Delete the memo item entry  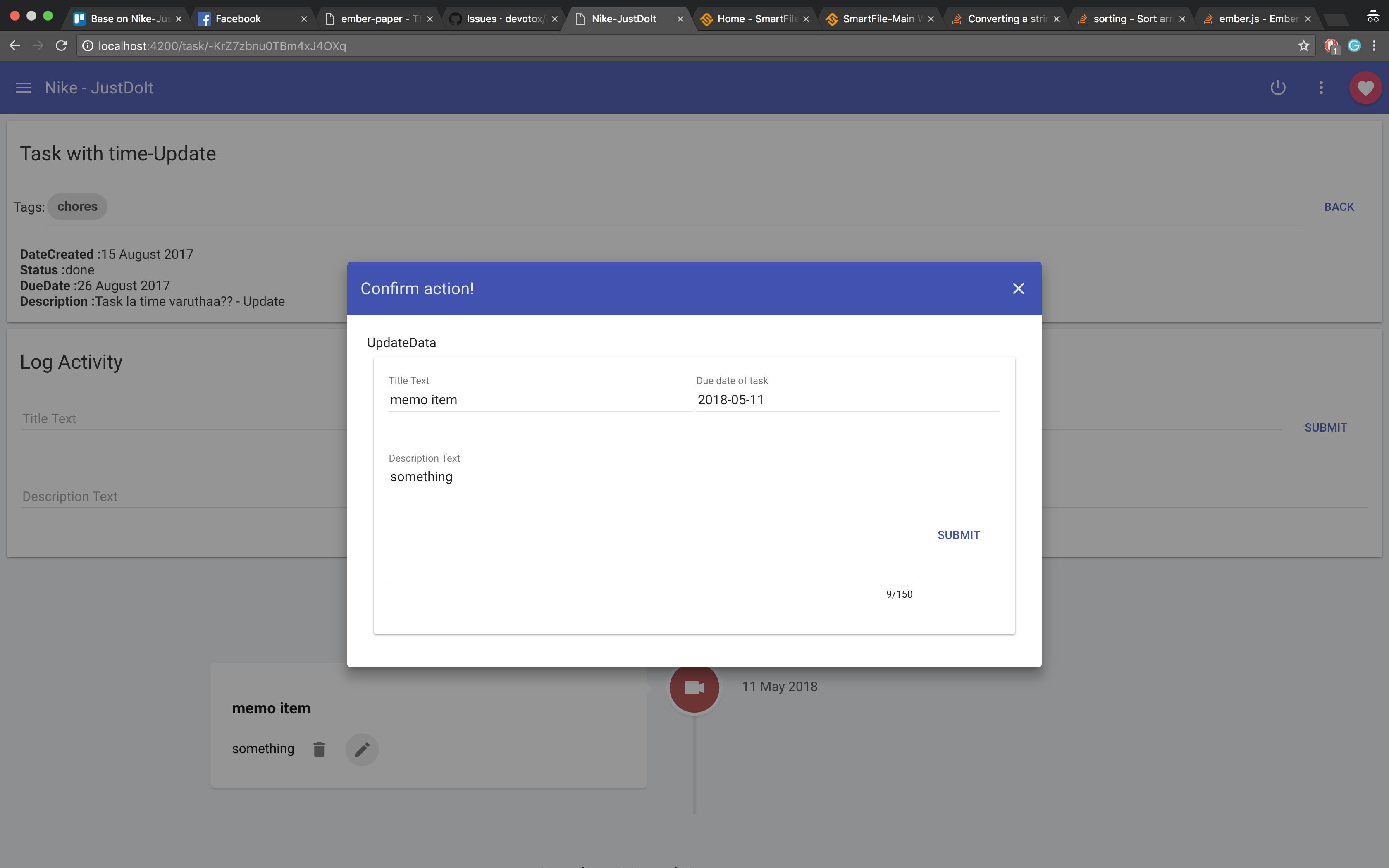click(319, 749)
